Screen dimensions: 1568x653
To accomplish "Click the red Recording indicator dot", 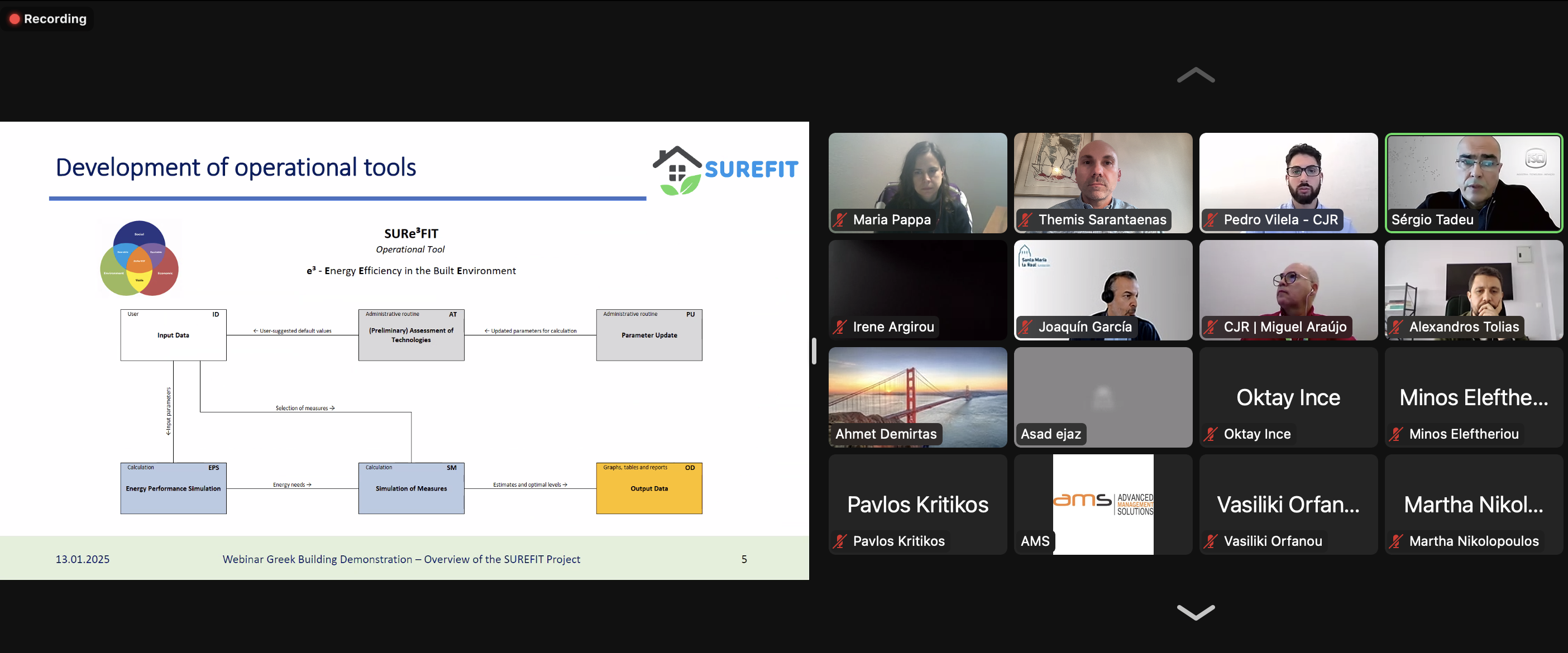I will tap(15, 19).
